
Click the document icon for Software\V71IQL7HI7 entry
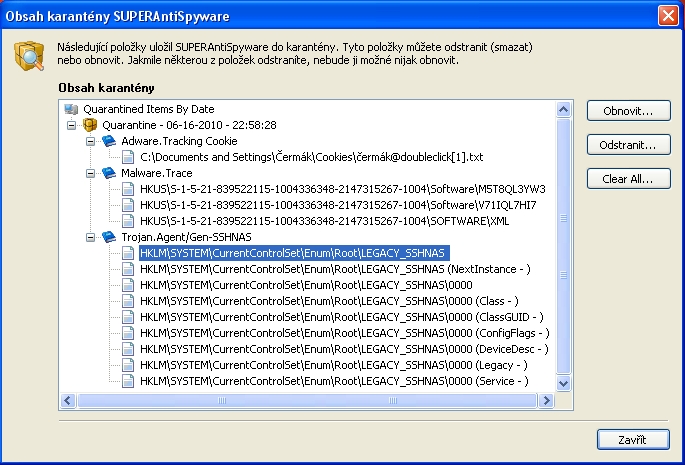(128, 205)
